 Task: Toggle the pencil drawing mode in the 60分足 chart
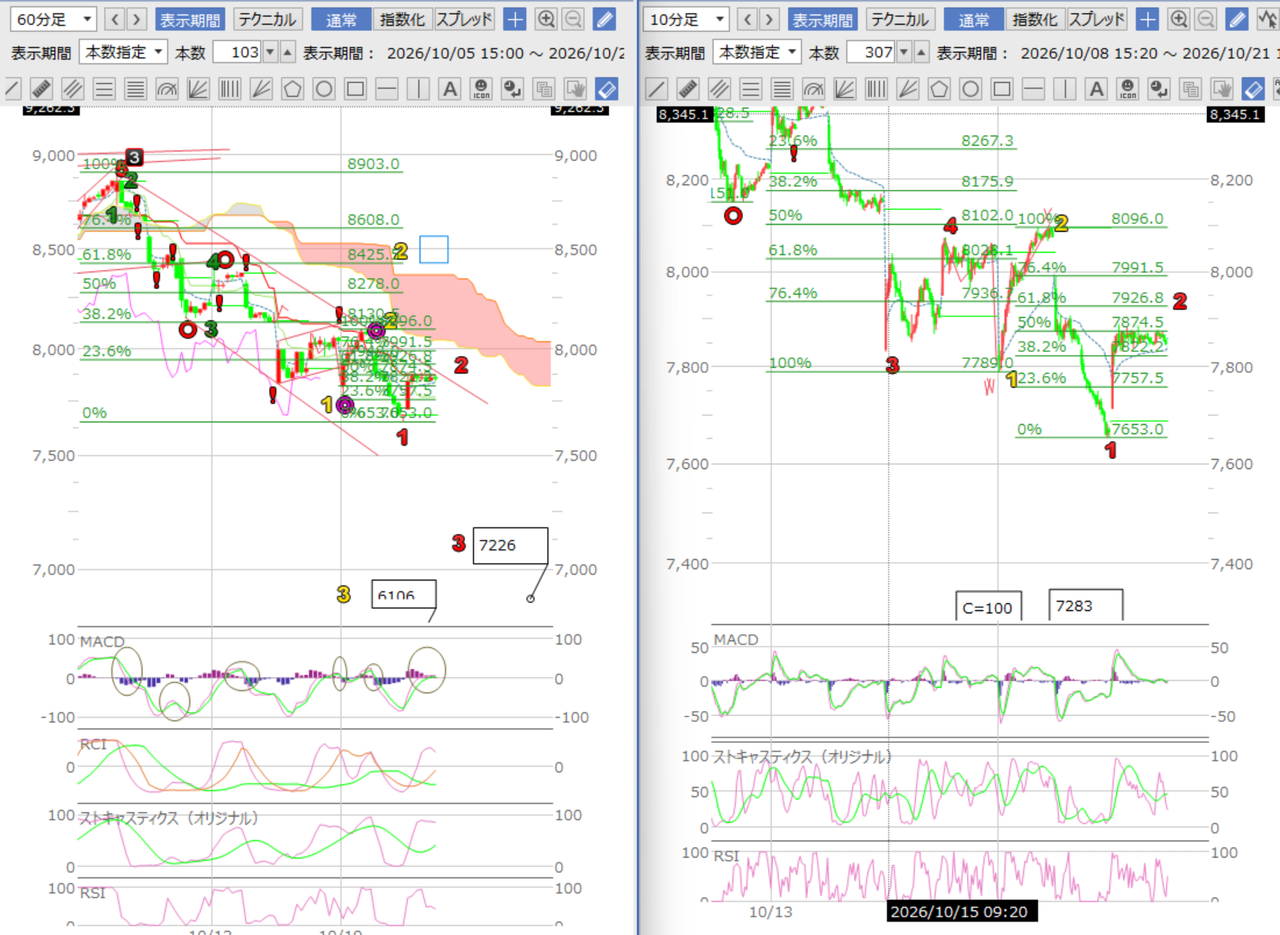click(604, 19)
